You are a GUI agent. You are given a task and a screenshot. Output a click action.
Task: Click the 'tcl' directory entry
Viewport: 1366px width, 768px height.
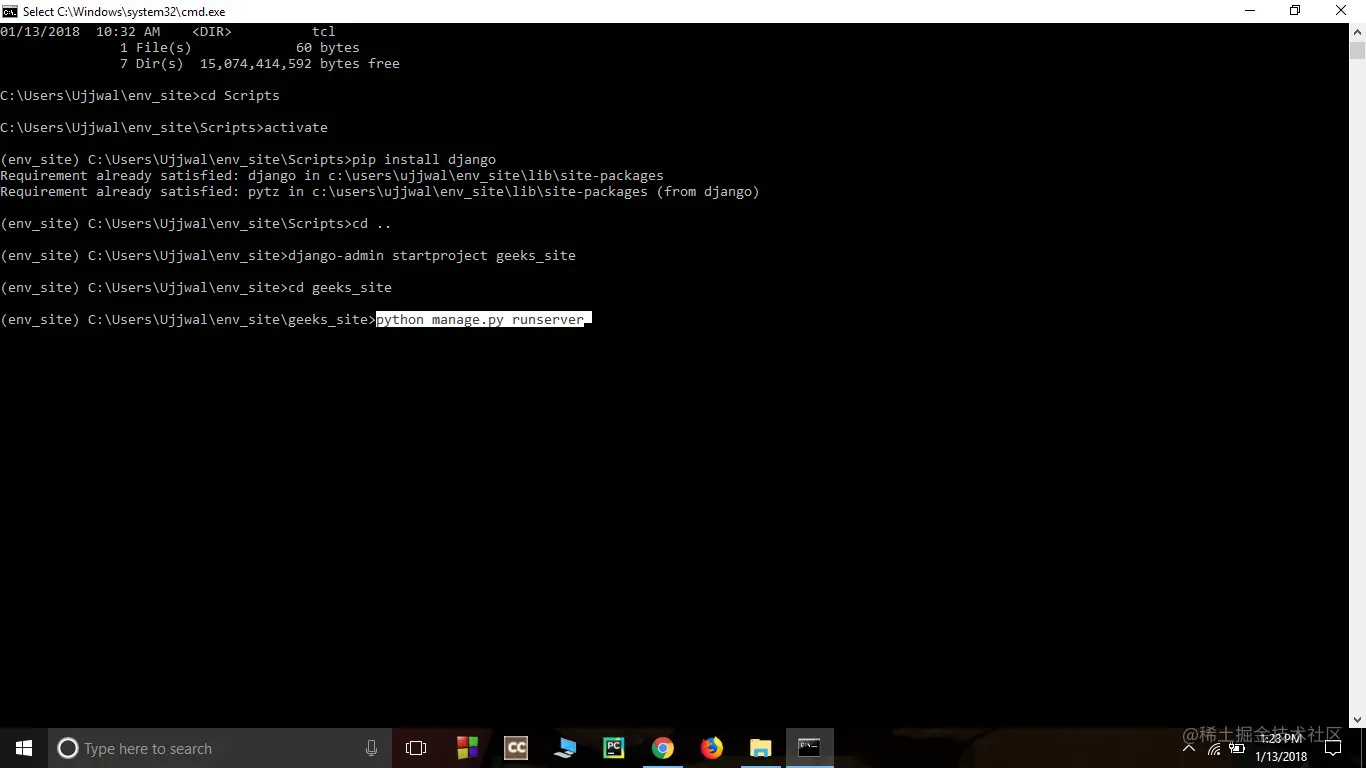324,31
